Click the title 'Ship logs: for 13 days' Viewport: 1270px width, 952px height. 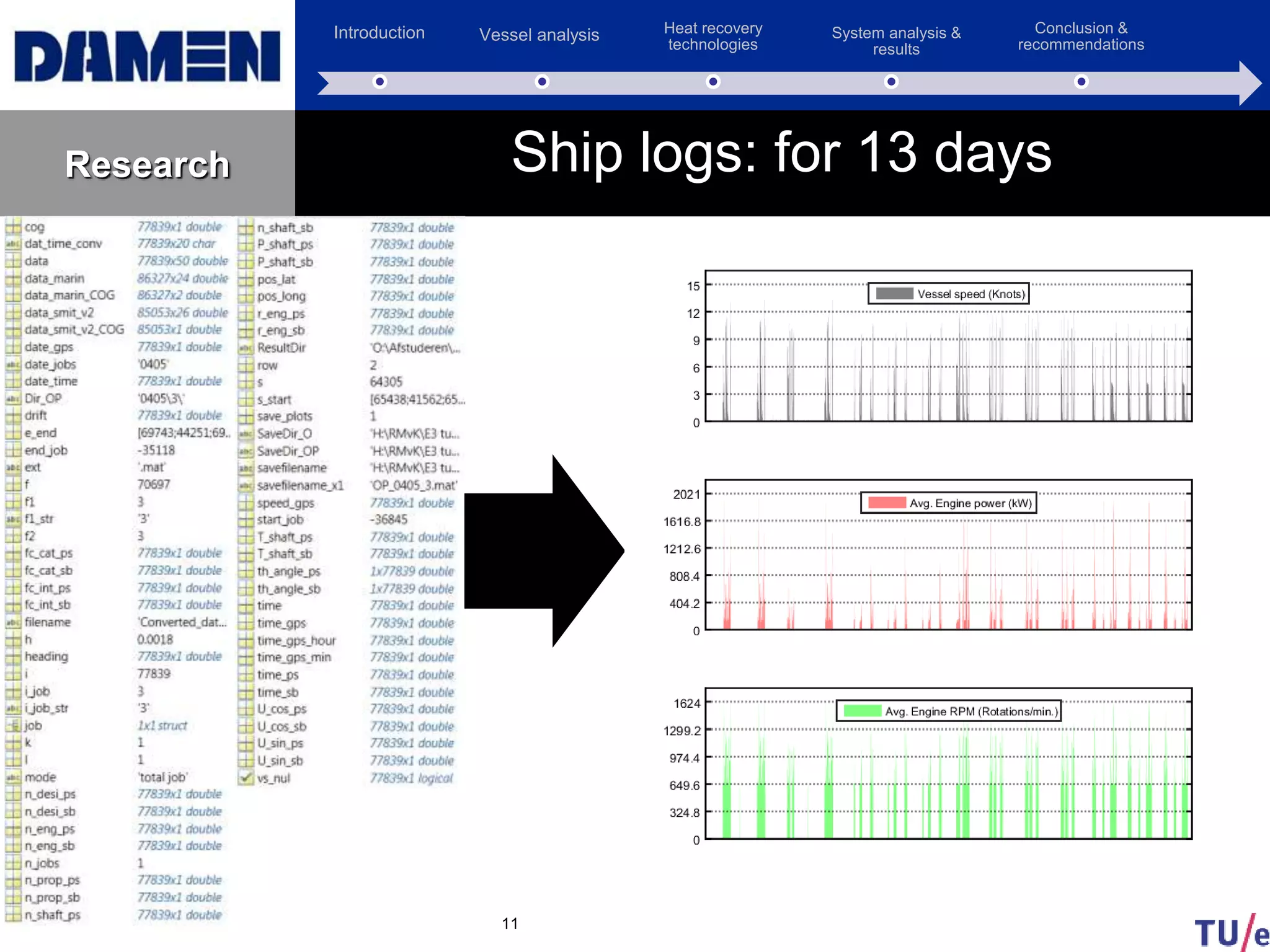coord(781,152)
